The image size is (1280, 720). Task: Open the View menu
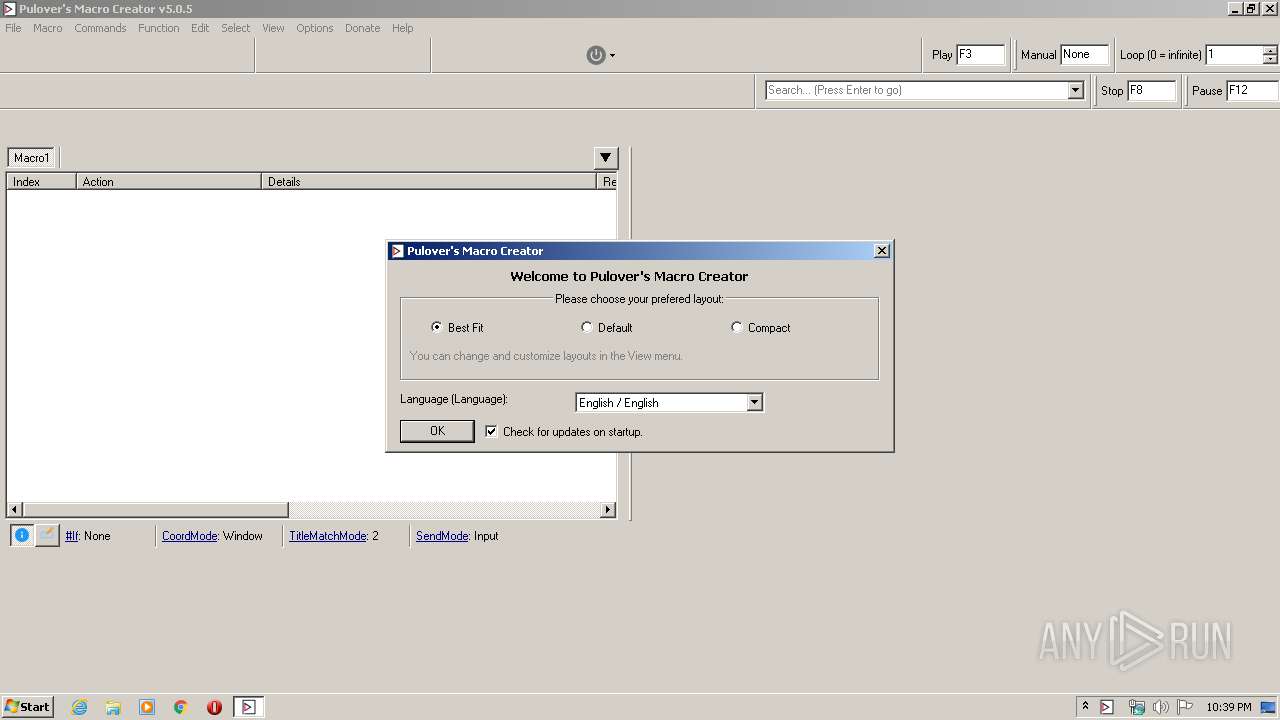[x=273, y=28]
